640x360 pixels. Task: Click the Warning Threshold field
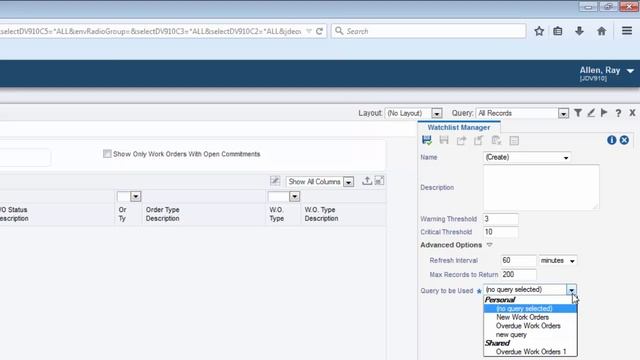click(x=500, y=219)
